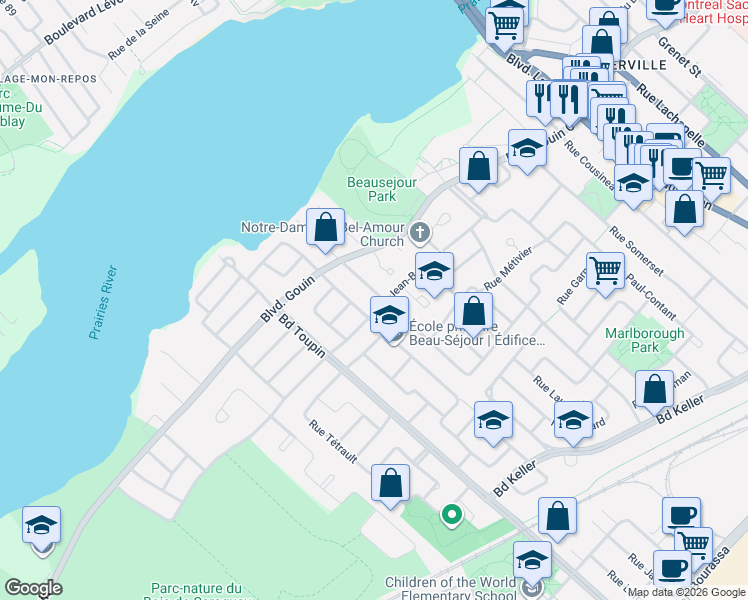Select the Grenet St label
The height and width of the screenshot is (600, 748).
coord(680,57)
